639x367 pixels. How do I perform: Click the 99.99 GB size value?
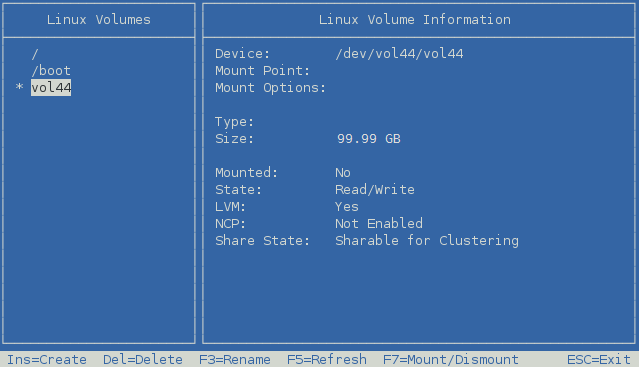pos(368,138)
